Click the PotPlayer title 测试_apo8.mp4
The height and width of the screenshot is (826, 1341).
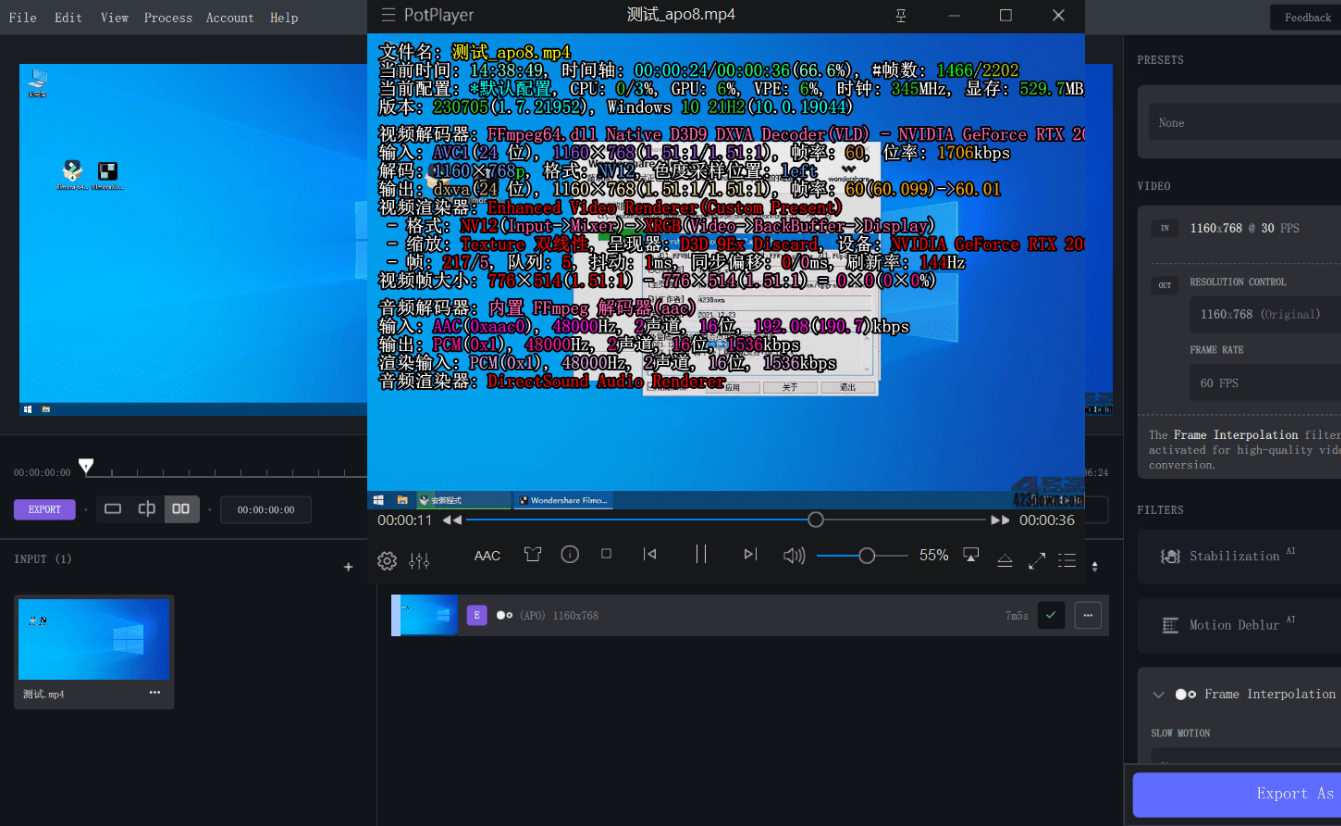[x=681, y=15]
